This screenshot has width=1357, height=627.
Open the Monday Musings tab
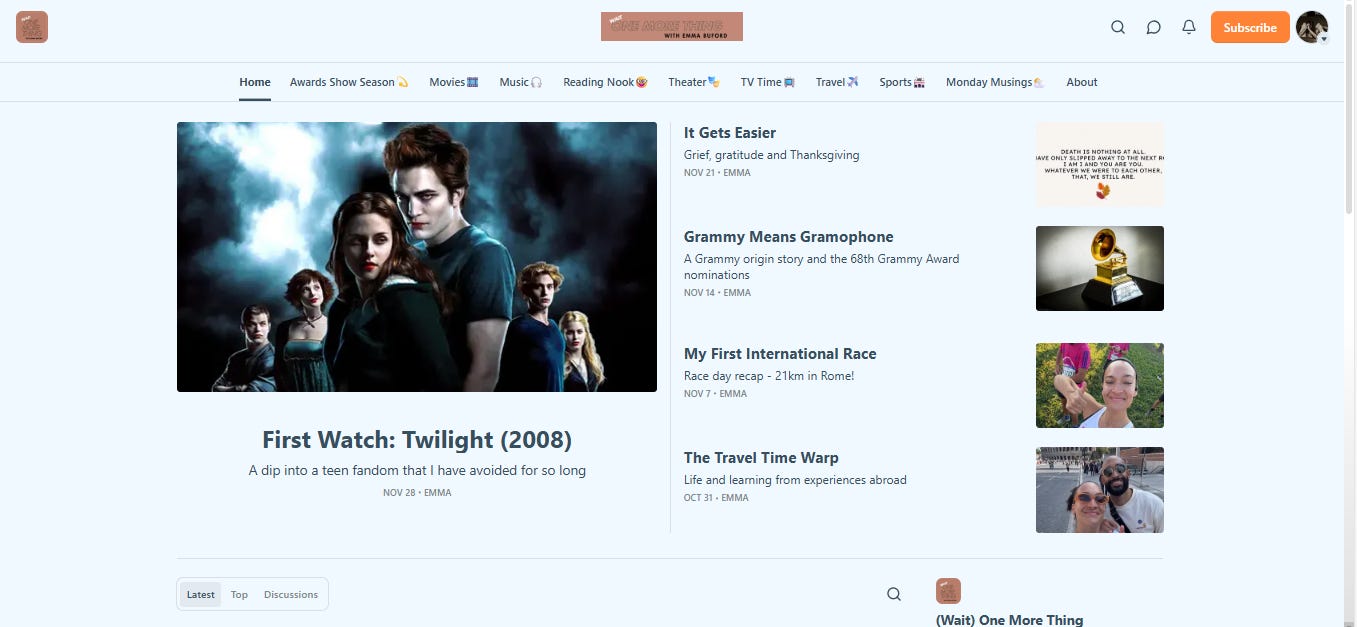click(x=995, y=82)
